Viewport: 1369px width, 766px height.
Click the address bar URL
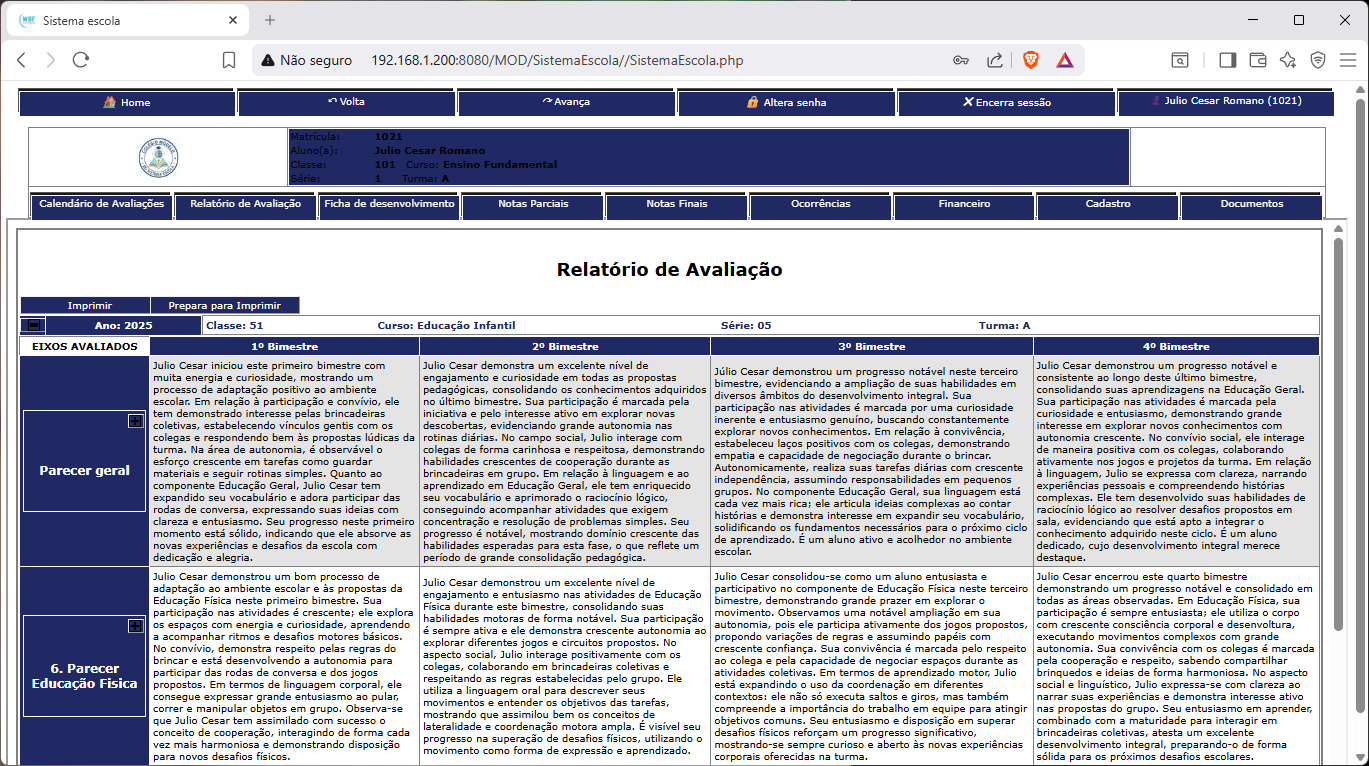[557, 60]
